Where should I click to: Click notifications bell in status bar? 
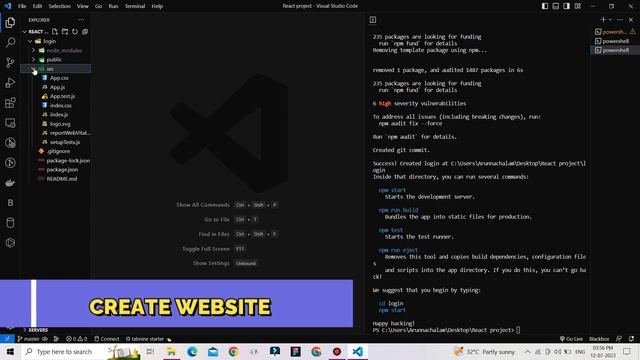coord(631,339)
